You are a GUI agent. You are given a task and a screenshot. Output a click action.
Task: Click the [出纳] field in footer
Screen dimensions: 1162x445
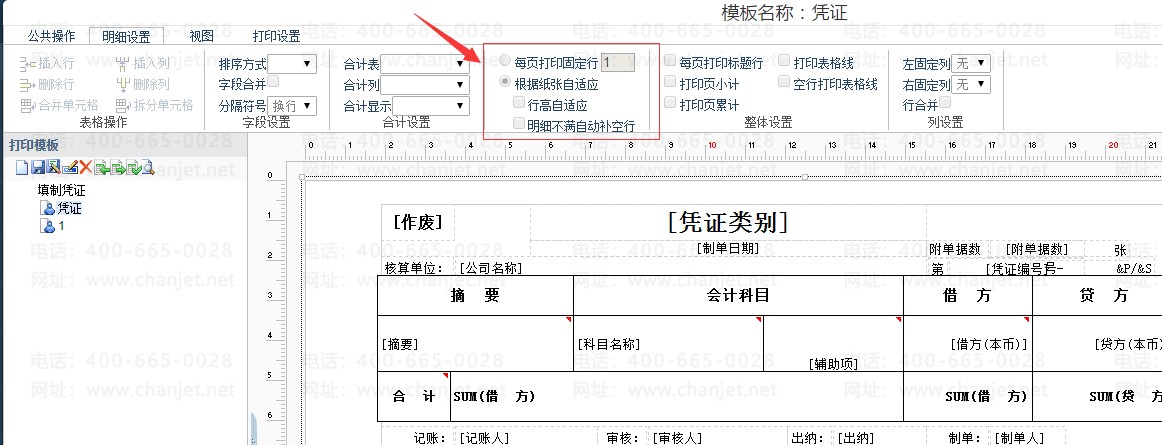(x=856, y=438)
